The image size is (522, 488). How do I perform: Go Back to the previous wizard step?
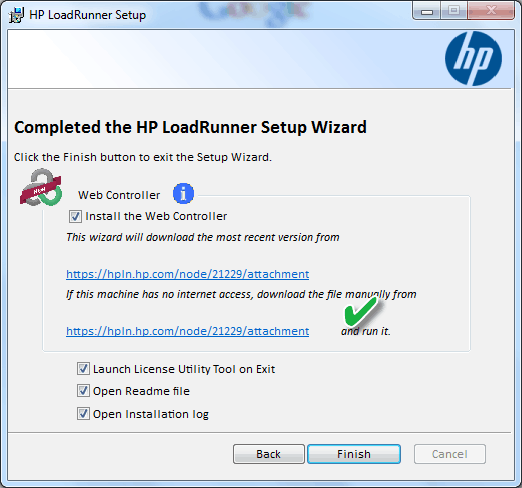point(269,454)
